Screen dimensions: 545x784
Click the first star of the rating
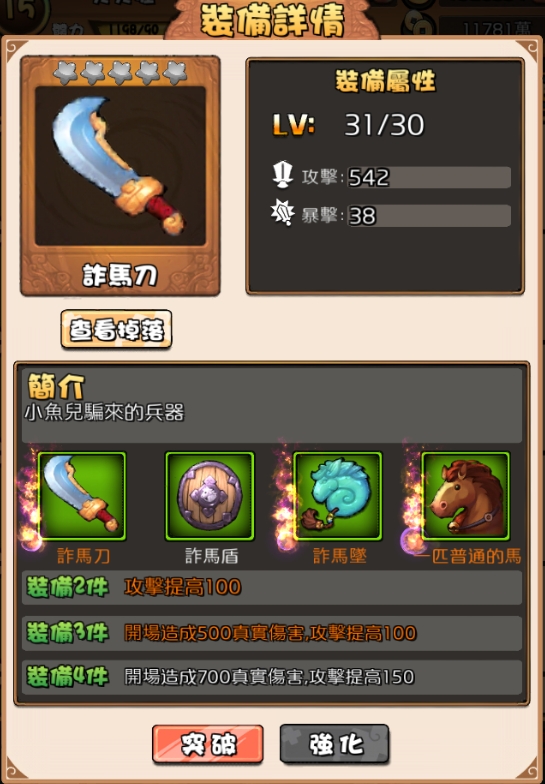[x=65, y=73]
